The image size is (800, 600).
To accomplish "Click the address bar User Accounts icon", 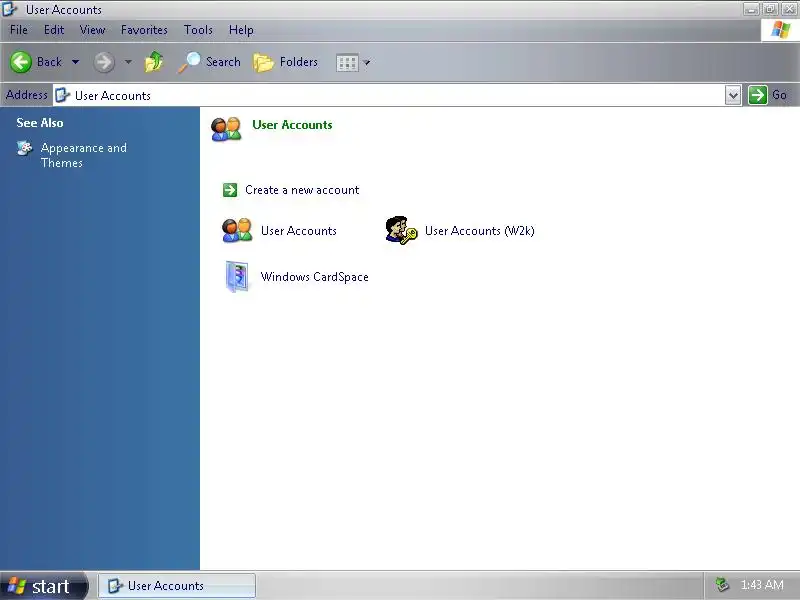I will [x=62, y=95].
